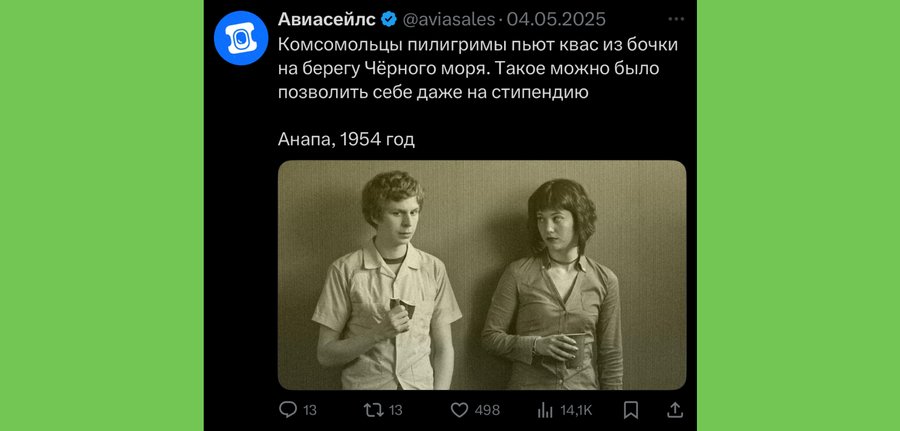Share the tweet via upload arrow icon
The width and height of the screenshot is (900, 431).
675,409
